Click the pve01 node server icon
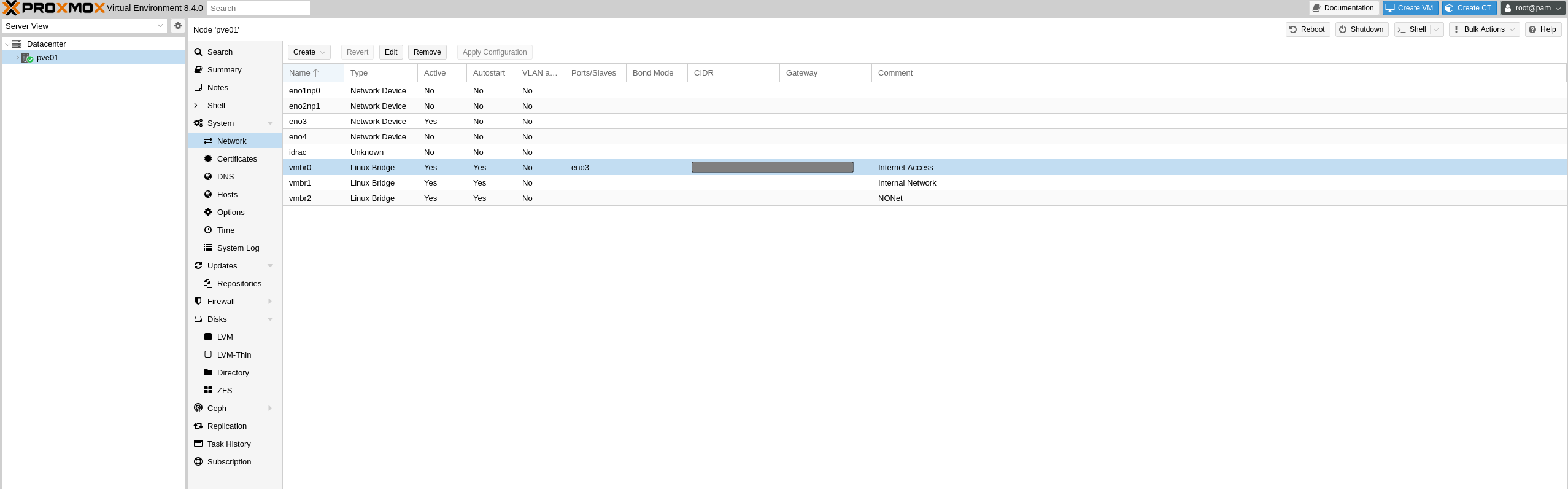 27,58
